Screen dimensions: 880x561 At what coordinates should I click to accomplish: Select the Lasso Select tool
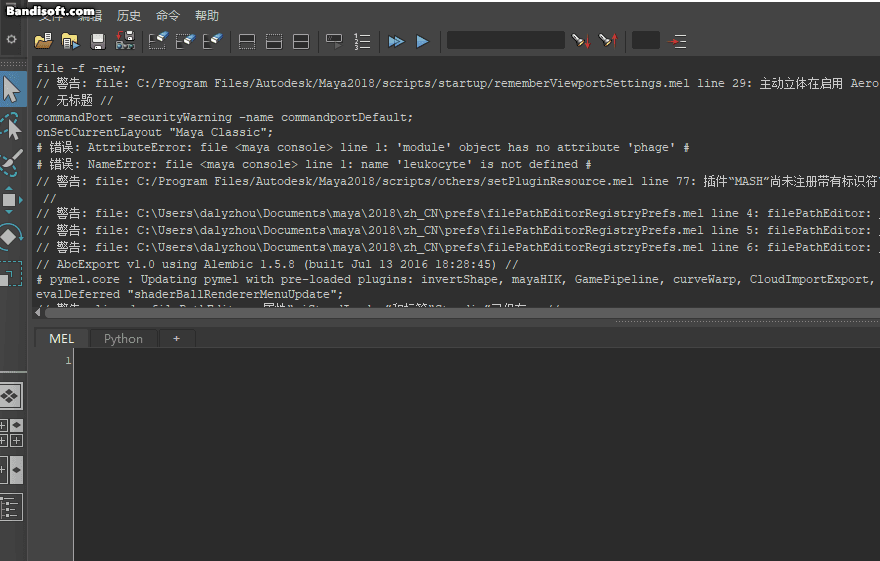point(11,127)
